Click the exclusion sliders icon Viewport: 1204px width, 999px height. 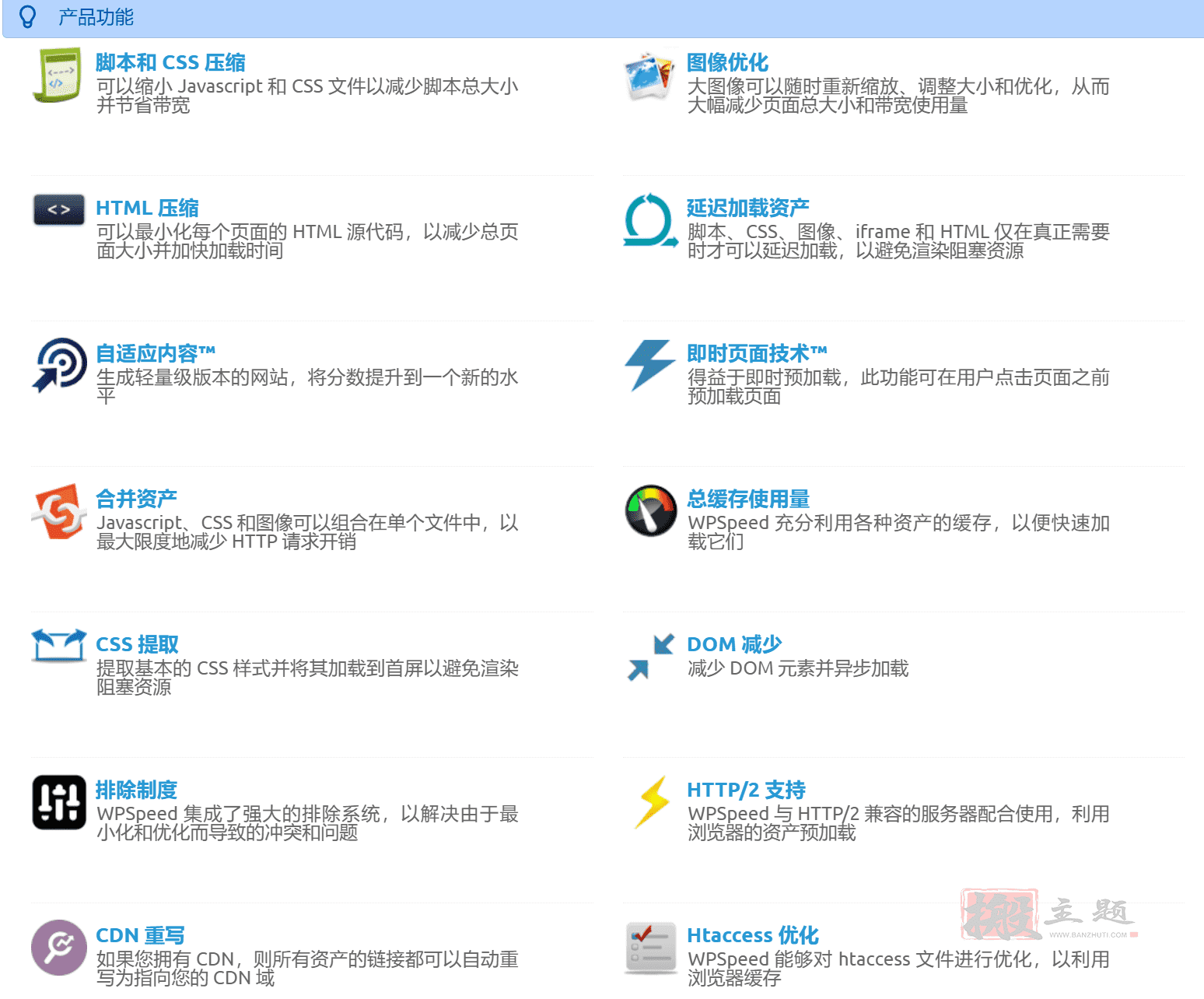[x=59, y=802]
